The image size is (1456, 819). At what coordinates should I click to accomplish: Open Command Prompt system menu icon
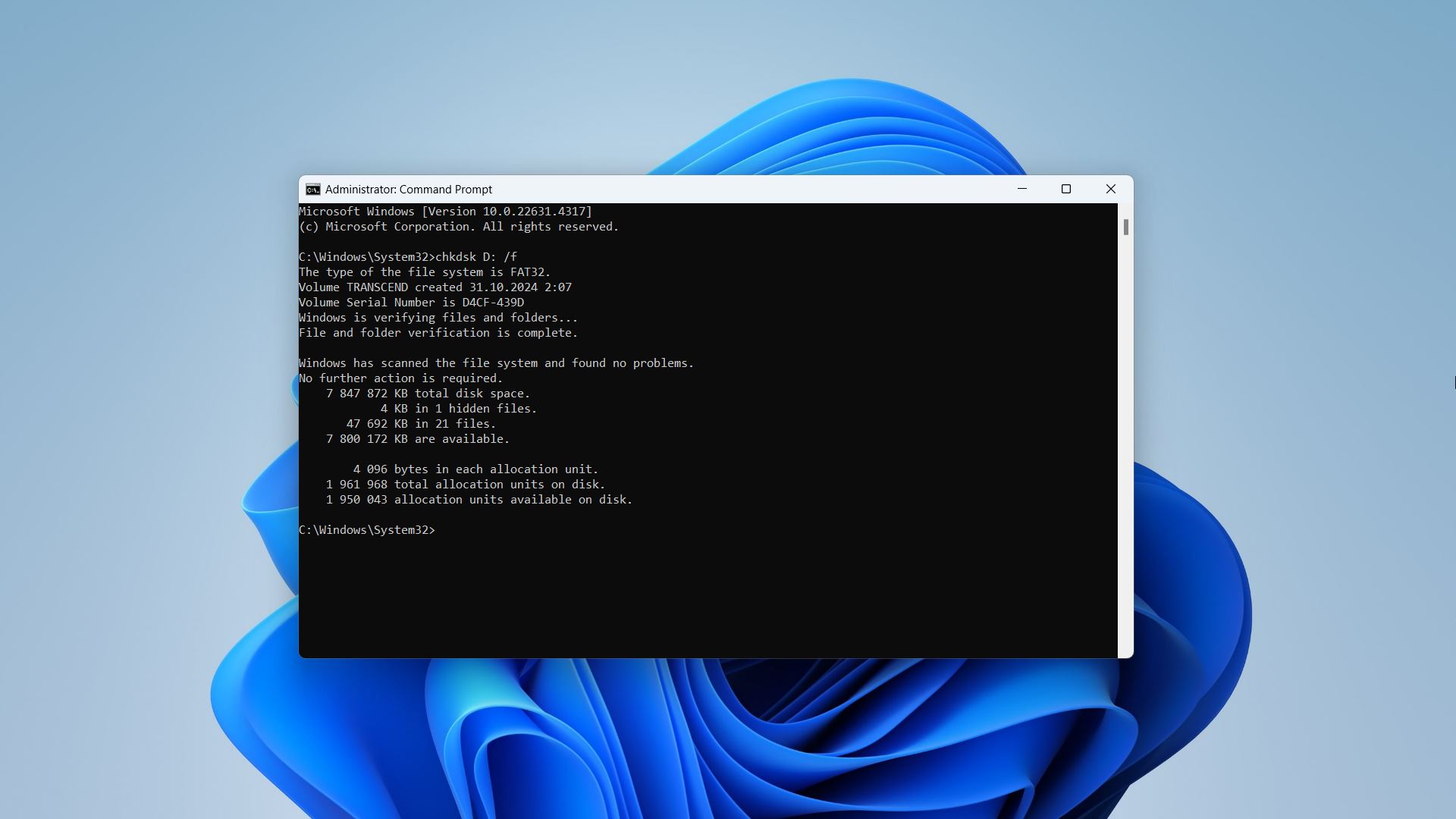[x=312, y=190]
